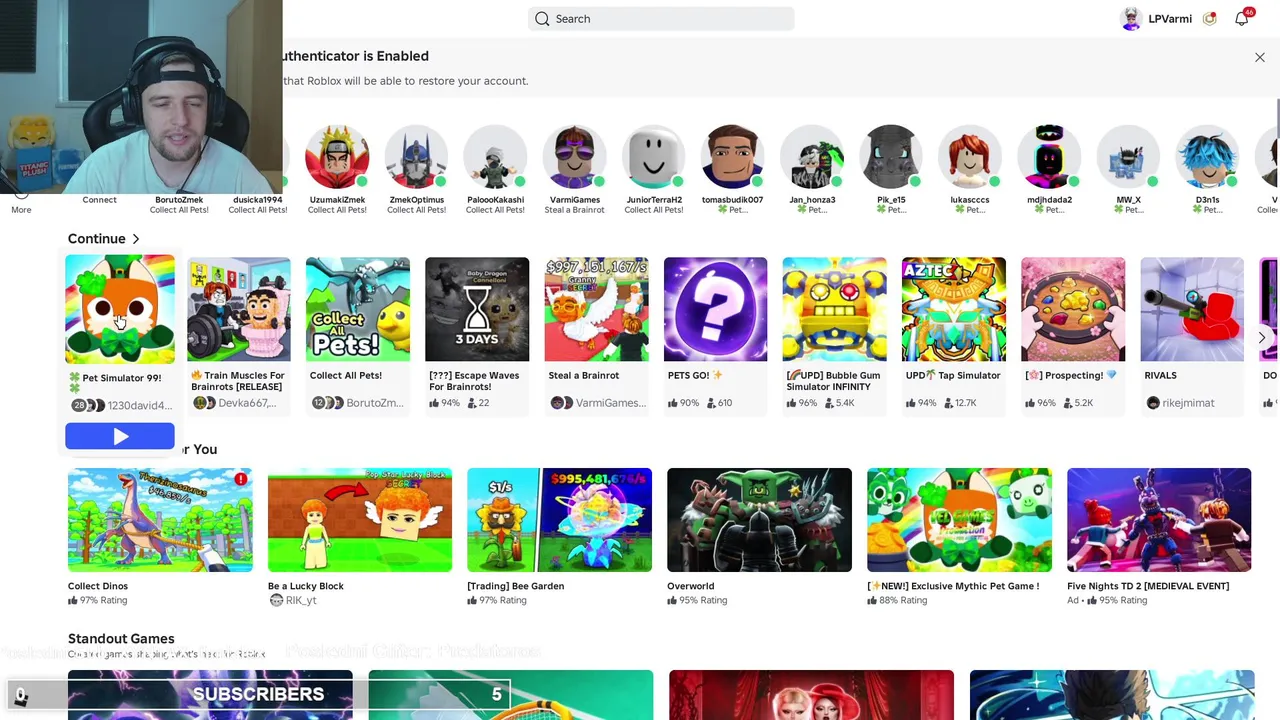Image resolution: width=1280 pixels, height=720 pixels.
Task: Open UzumakiZmek friend avatar
Action: 337,158
